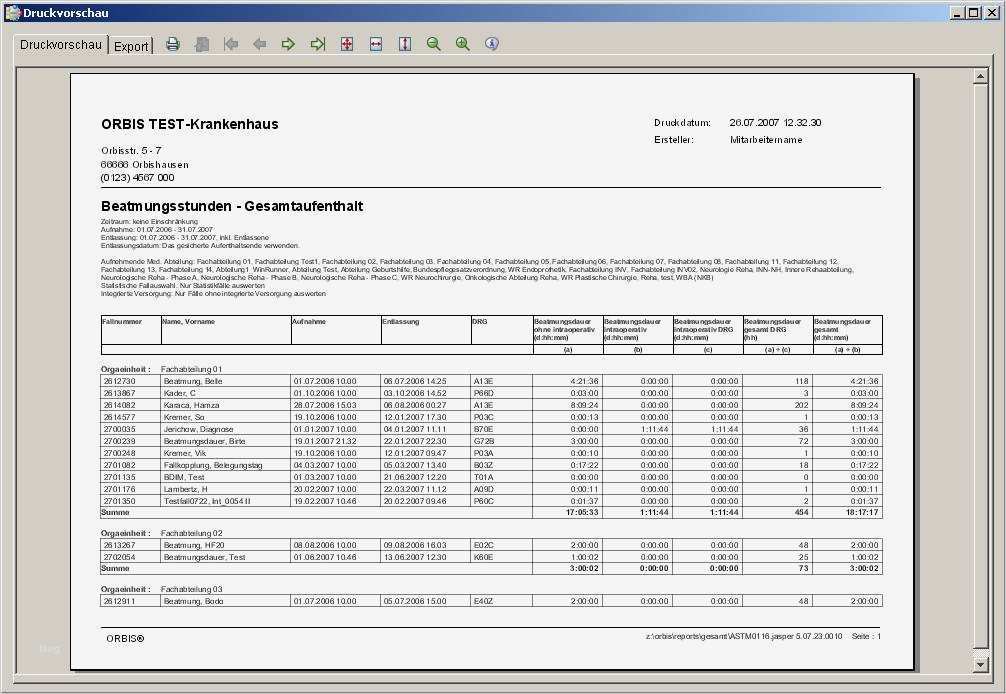Click the name 'Karaca, Hamza'
The image size is (1006, 694).
click(x=191, y=405)
